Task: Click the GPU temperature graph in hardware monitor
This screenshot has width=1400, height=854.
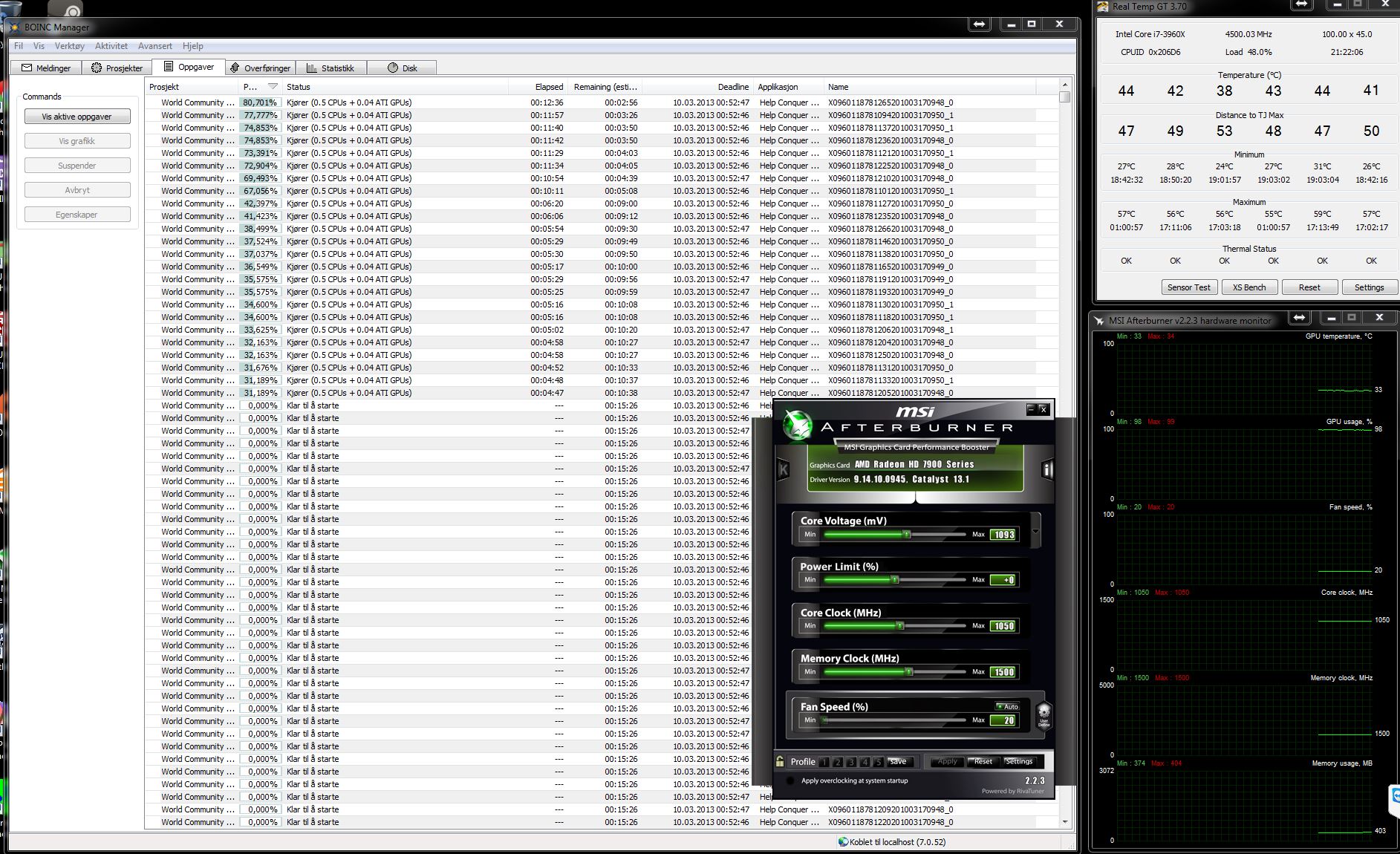Action: pos(1244,378)
